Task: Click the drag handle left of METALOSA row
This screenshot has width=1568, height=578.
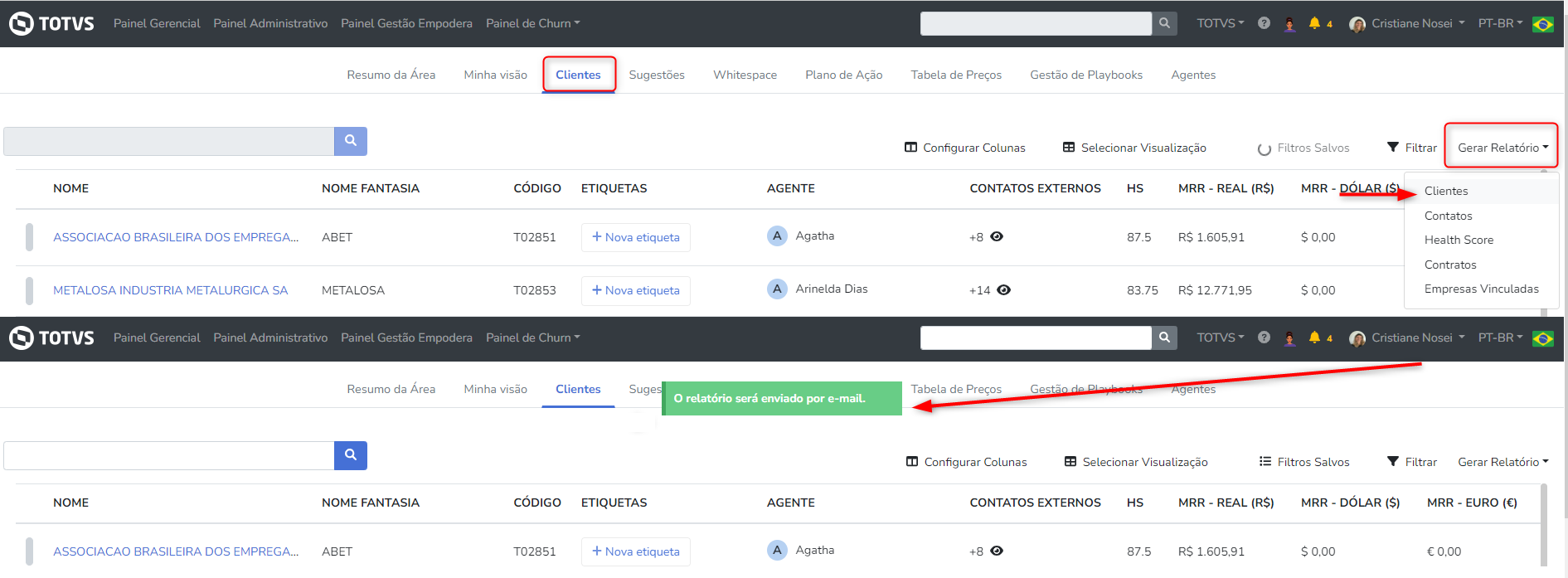Action: click(x=30, y=290)
